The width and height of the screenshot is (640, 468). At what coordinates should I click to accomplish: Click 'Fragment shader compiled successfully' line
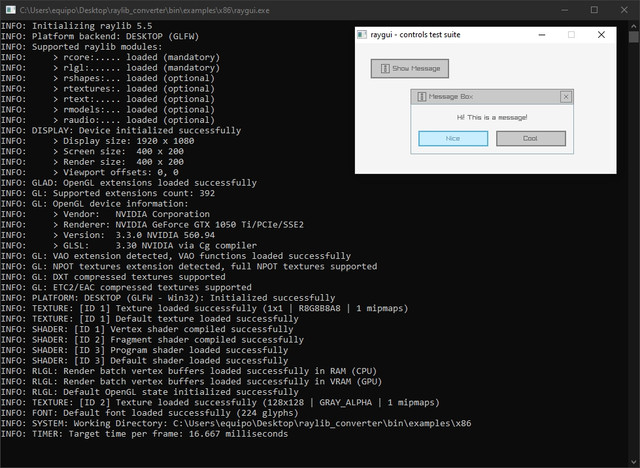tap(152, 339)
